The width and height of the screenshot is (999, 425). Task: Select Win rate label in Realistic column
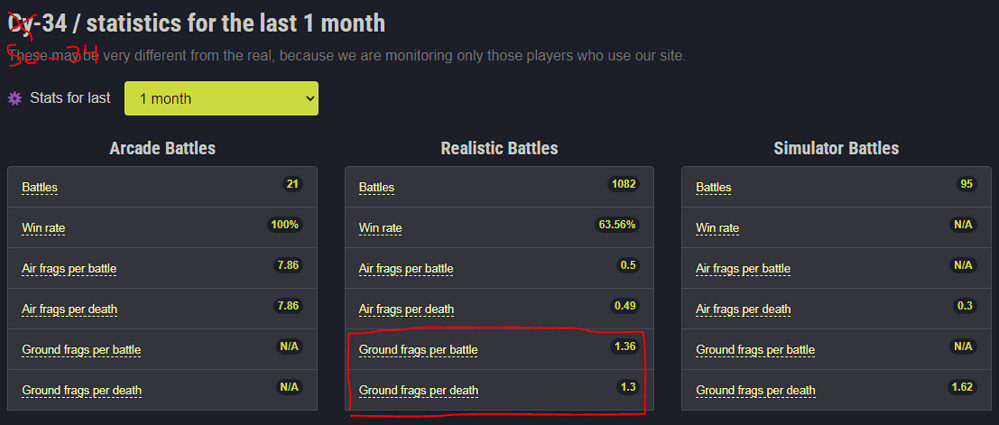[380, 228]
